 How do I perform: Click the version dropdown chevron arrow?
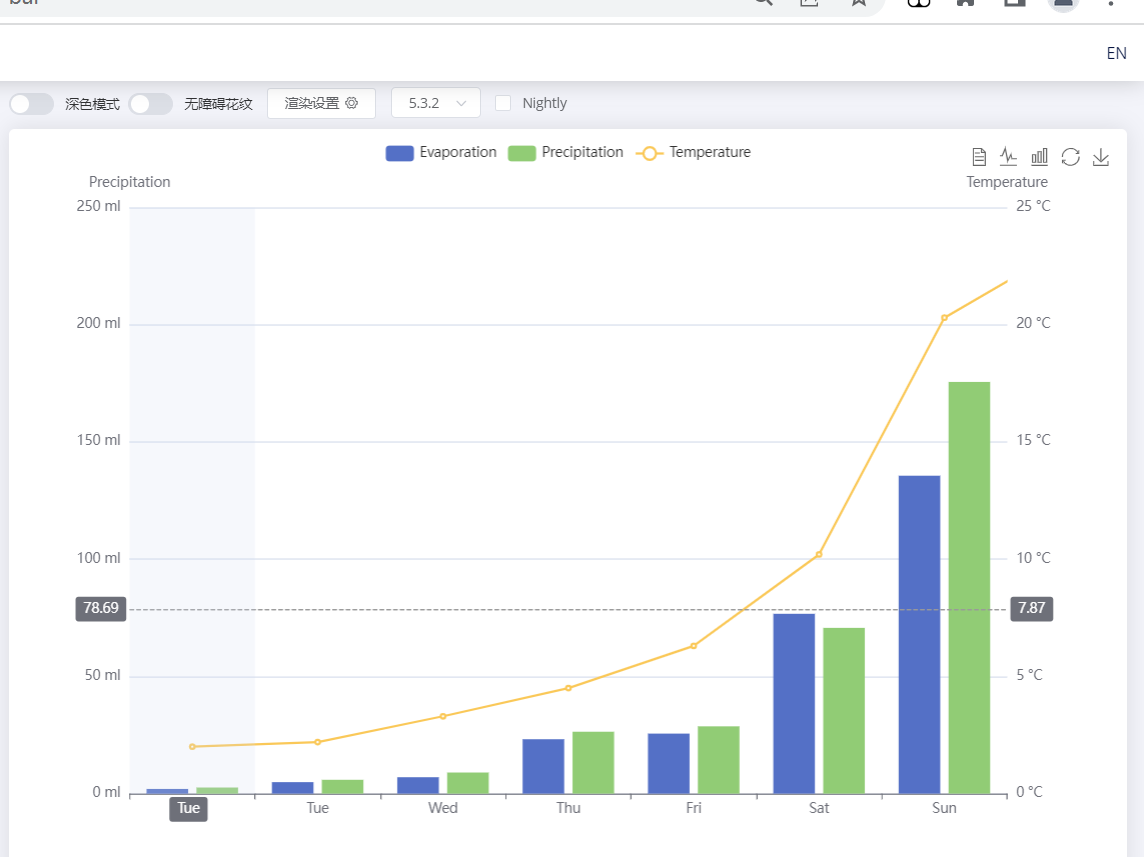[x=461, y=103]
